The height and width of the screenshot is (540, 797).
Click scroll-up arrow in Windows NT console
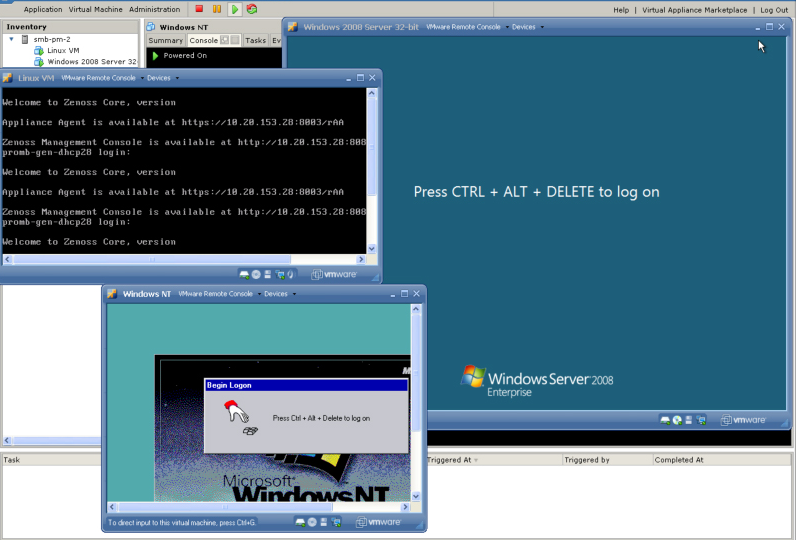pos(416,309)
